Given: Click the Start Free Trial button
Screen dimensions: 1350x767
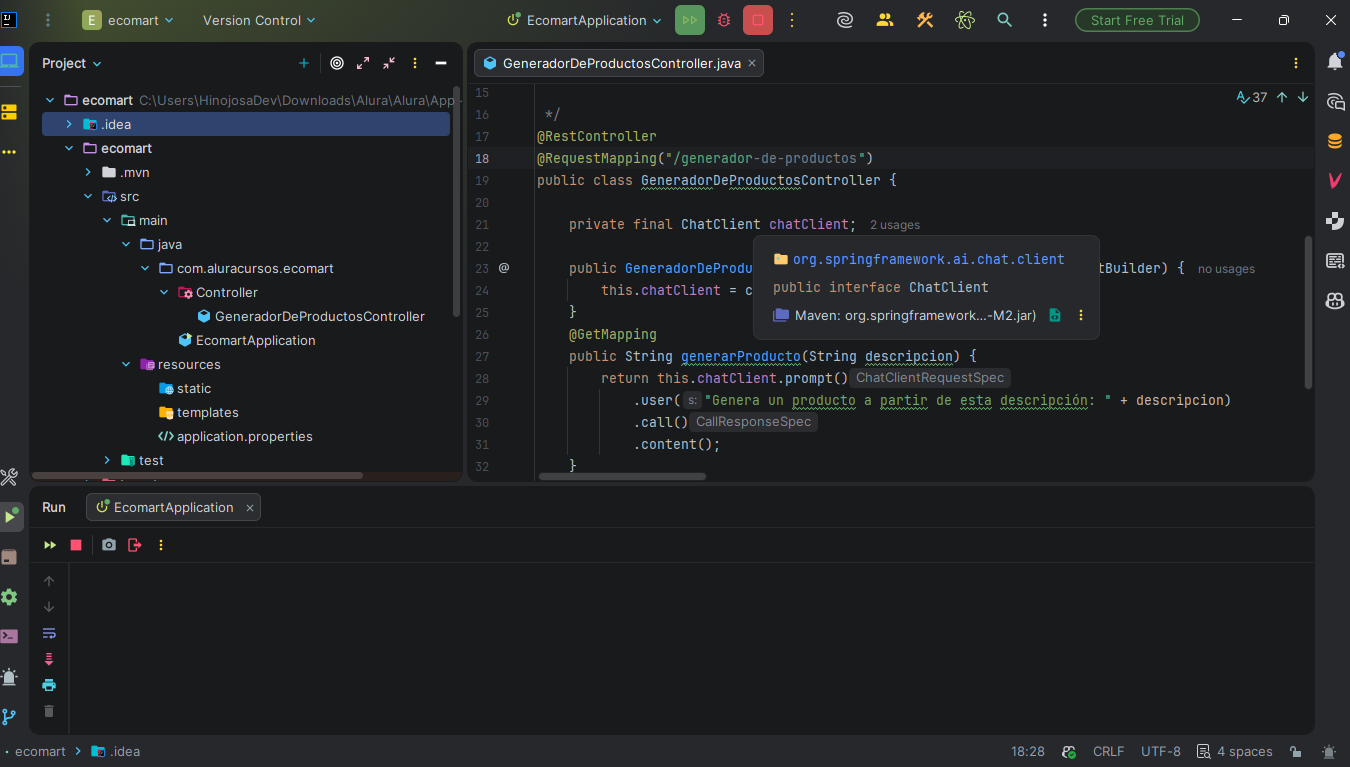Looking at the screenshot, I should [1137, 20].
